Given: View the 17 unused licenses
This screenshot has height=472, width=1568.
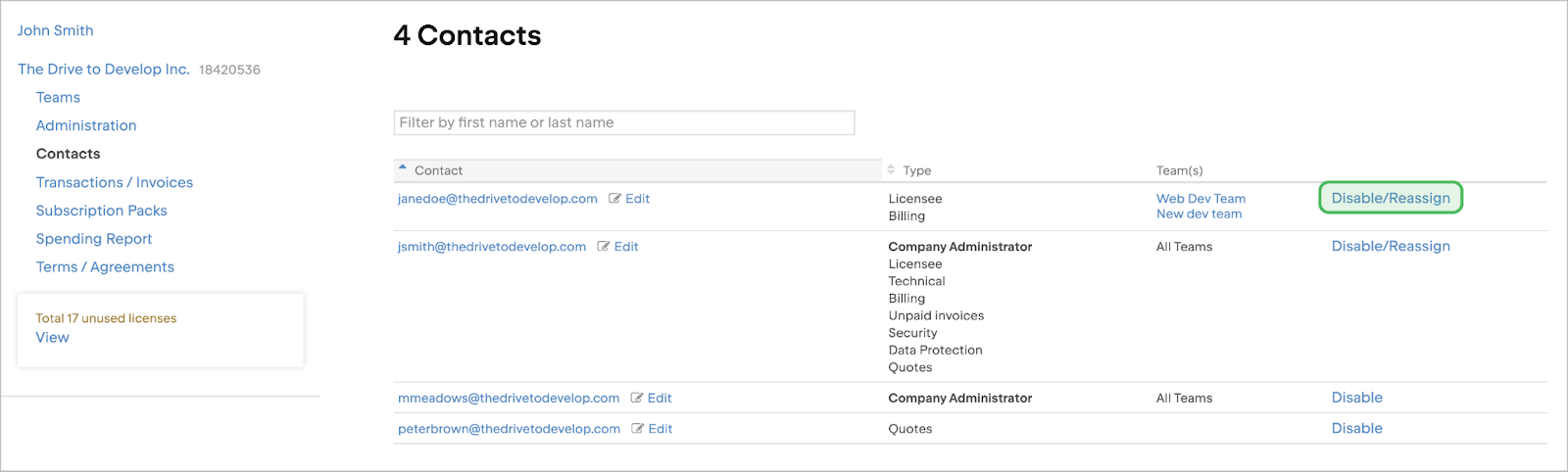Looking at the screenshot, I should coord(53,338).
